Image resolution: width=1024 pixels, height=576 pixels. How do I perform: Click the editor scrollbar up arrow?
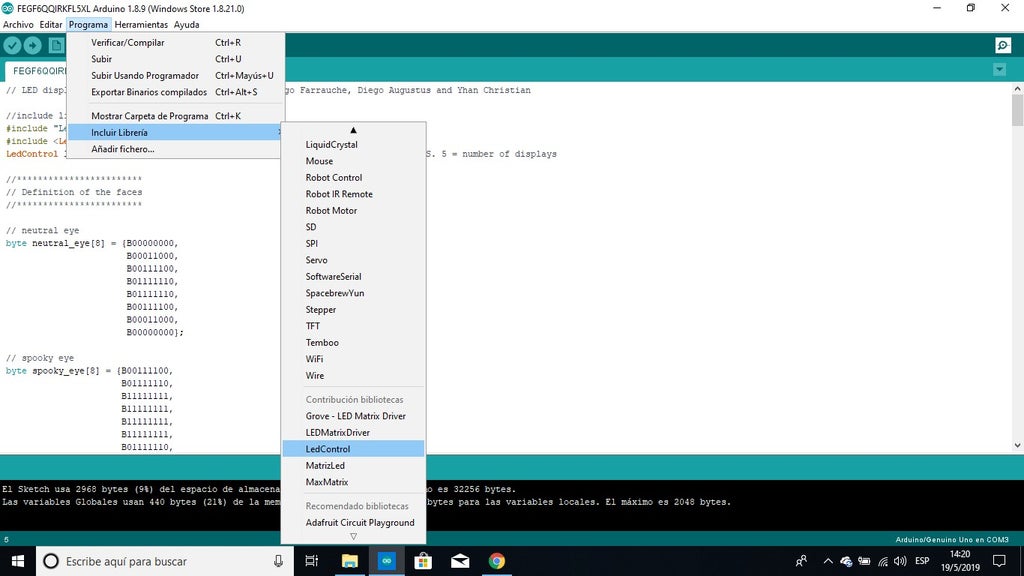pyautogui.click(x=1017, y=88)
